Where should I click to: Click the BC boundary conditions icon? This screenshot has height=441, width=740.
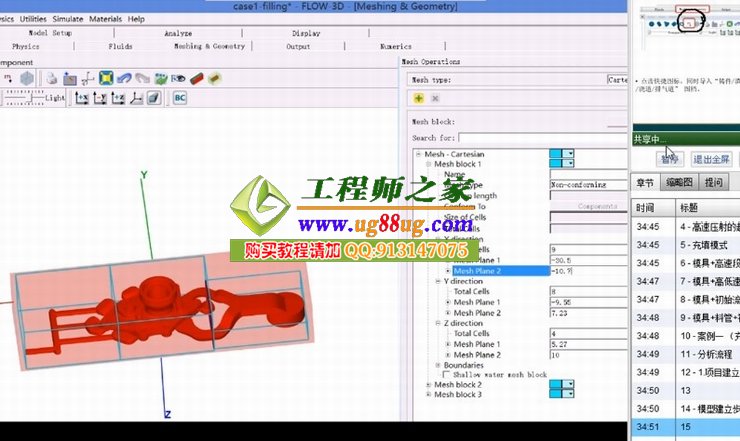coord(180,98)
